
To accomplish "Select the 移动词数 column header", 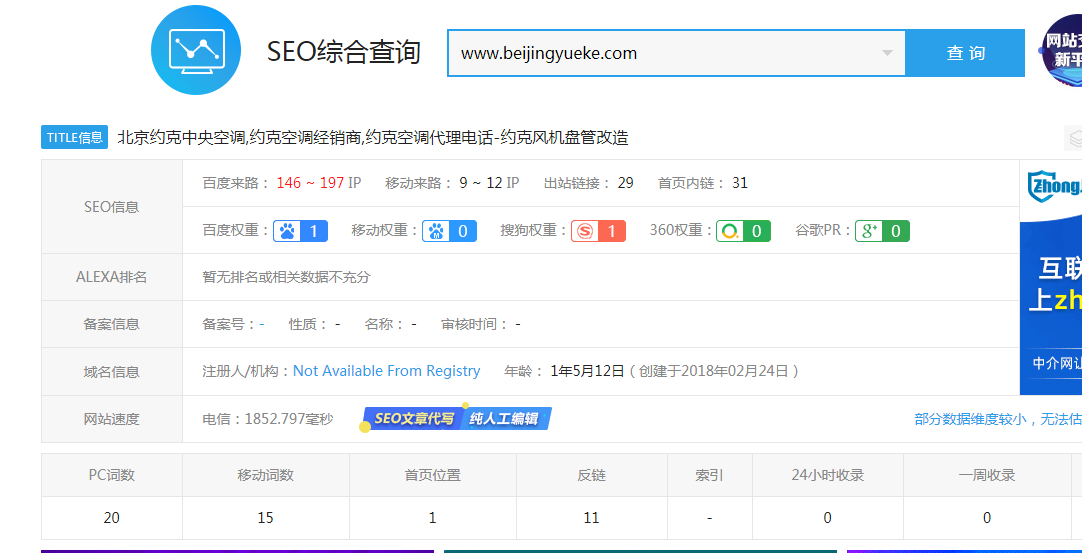I will pos(265,475).
